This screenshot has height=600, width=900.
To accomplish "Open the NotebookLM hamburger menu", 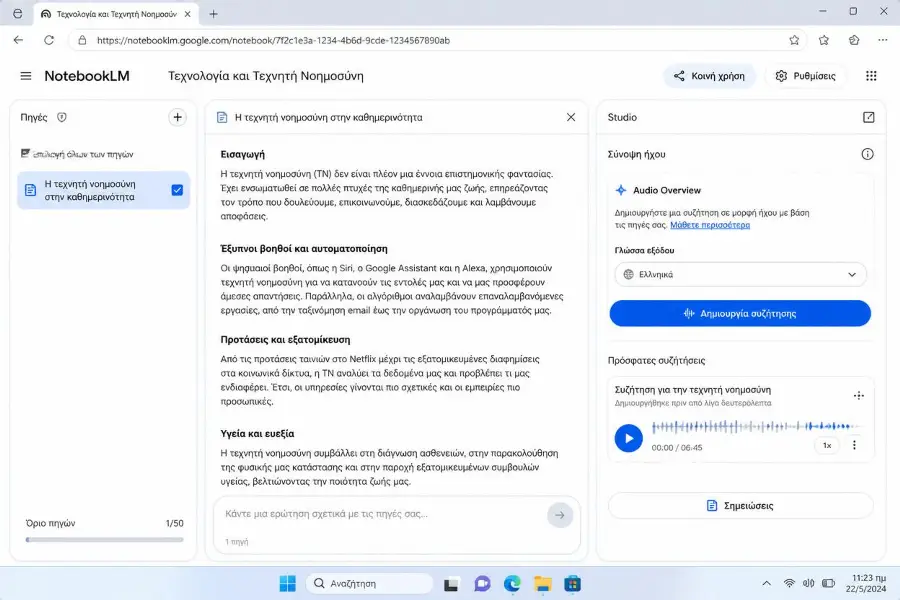I will [26, 76].
